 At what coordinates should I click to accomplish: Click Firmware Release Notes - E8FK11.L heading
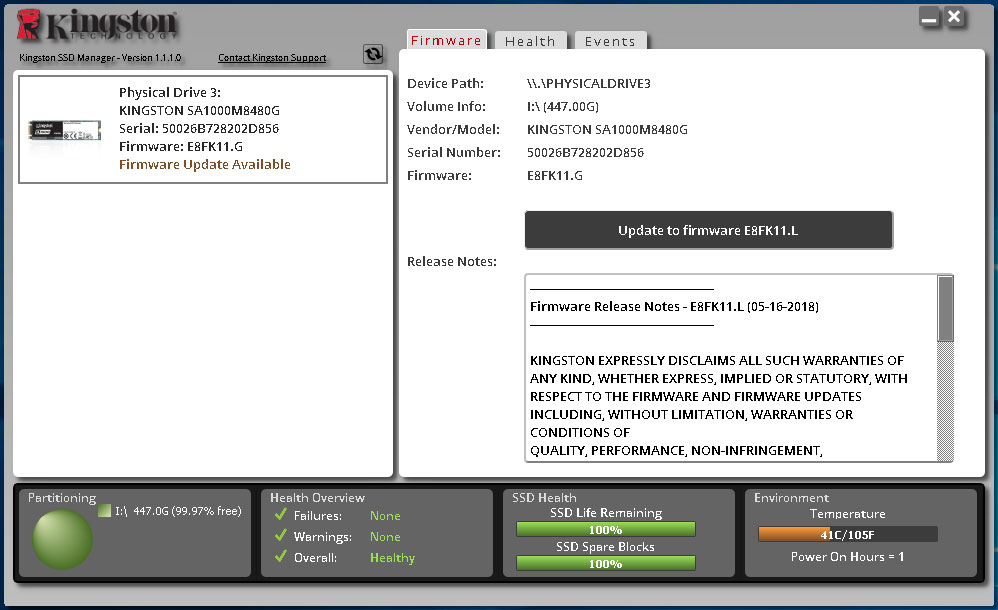click(674, 306)
